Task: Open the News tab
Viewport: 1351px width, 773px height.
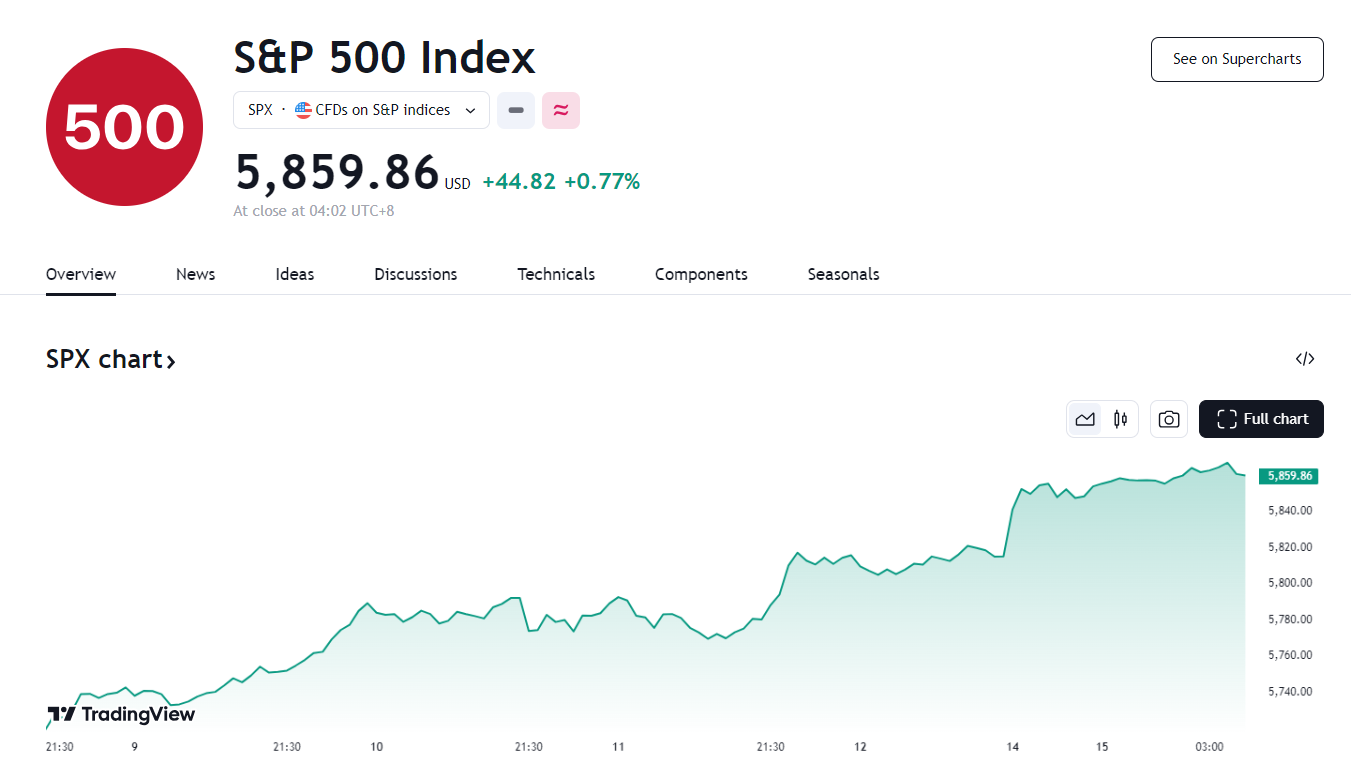Action: (195, 274)
